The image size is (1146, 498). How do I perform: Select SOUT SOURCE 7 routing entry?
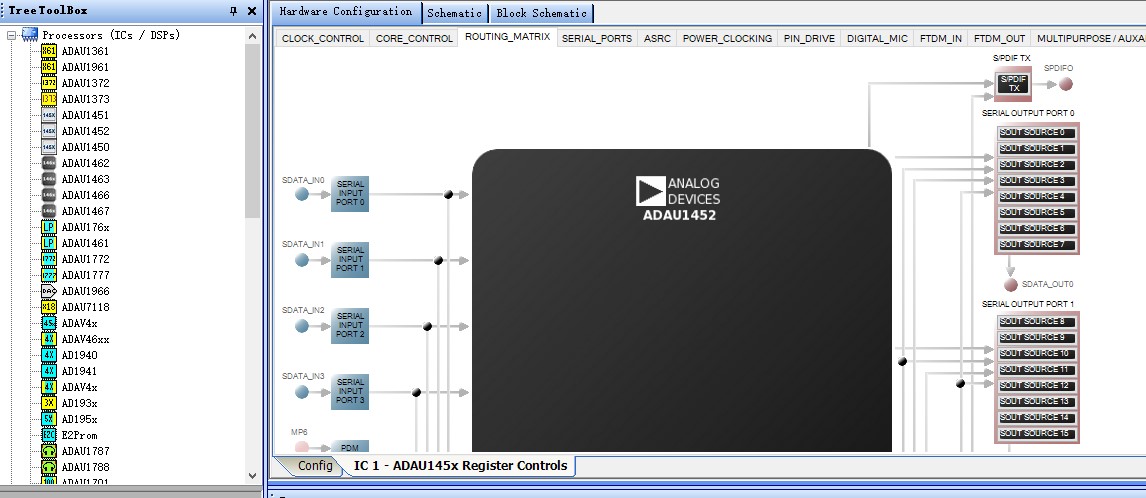[x=1036, y=244]
